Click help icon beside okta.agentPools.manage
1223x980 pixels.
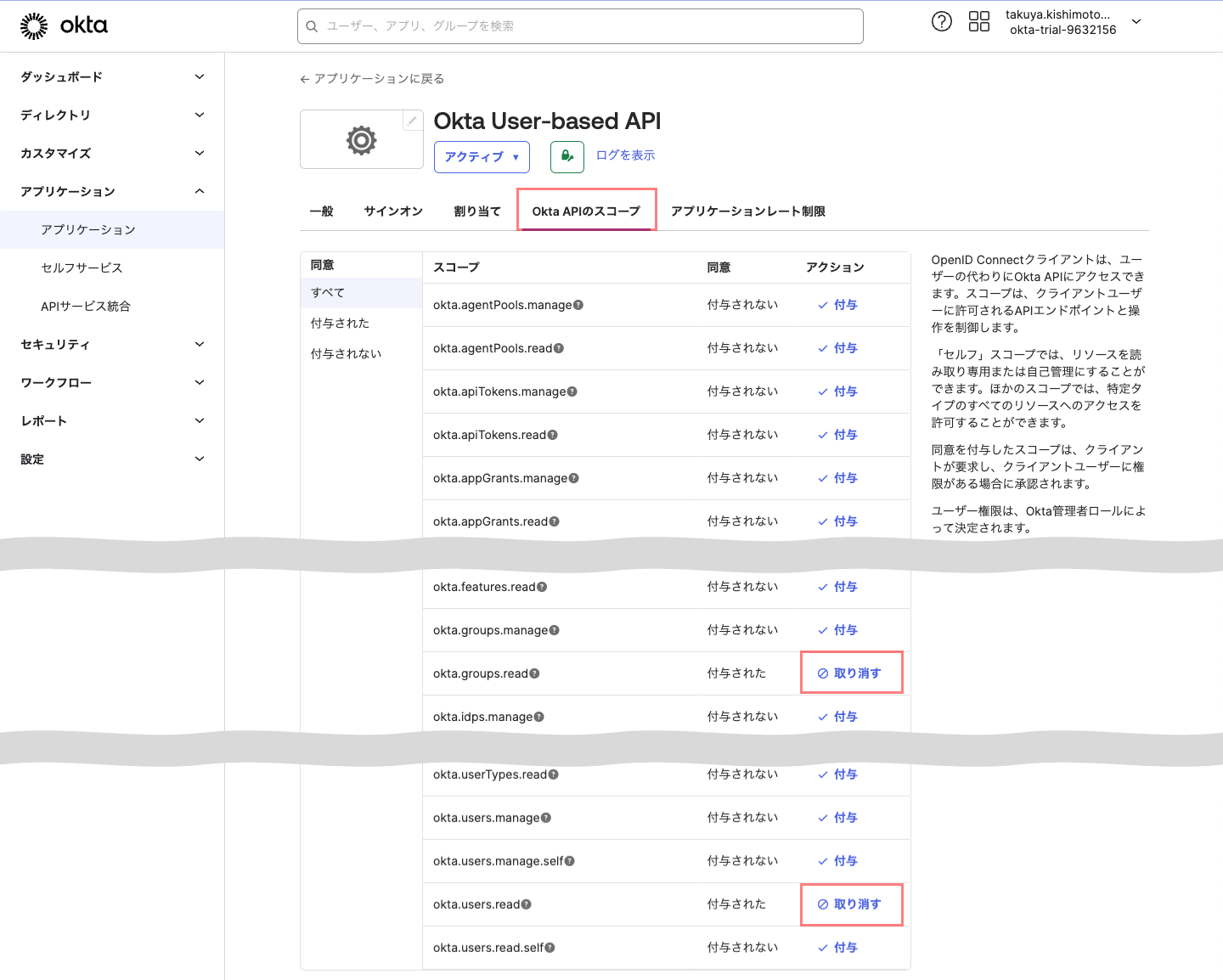(x=578, y=305)
